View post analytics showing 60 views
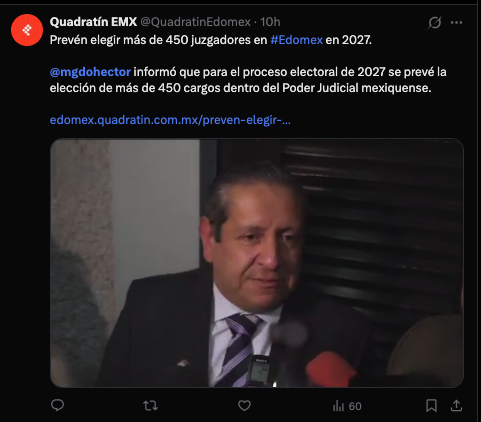The width and height of the screenshot is (481, 422). (347, 406)
